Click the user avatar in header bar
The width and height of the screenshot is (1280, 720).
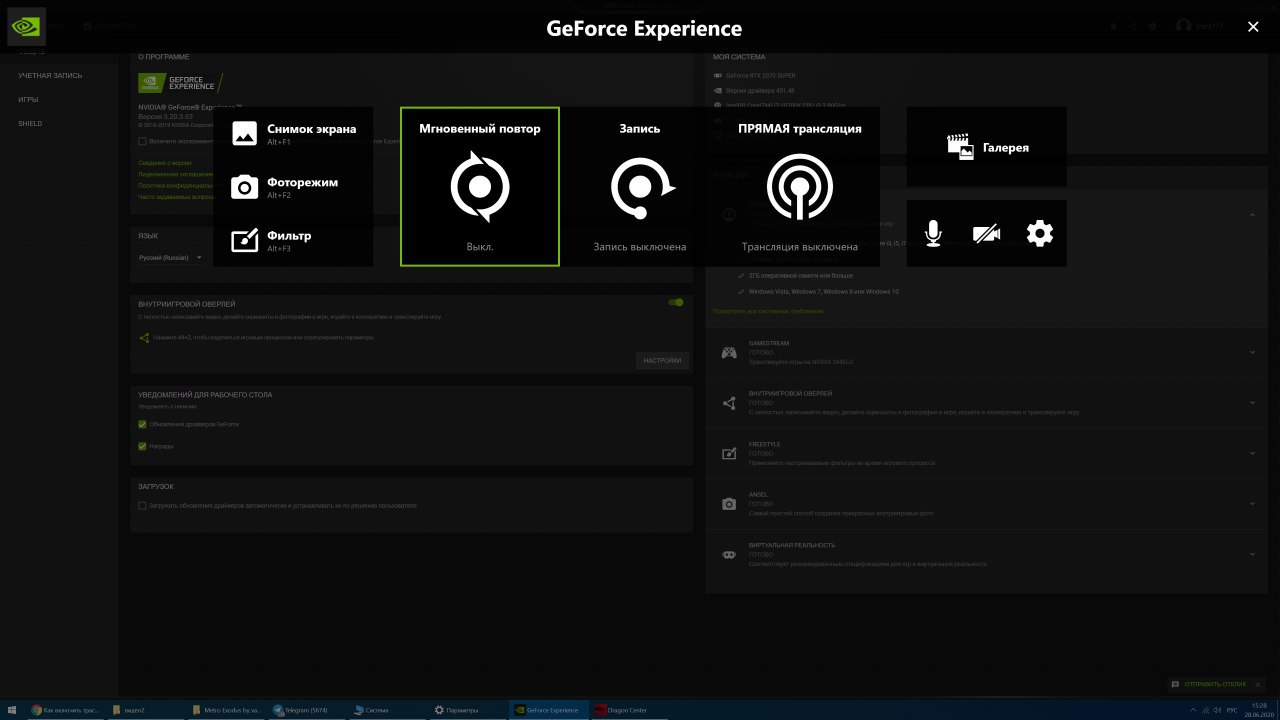click(1184, 26)
